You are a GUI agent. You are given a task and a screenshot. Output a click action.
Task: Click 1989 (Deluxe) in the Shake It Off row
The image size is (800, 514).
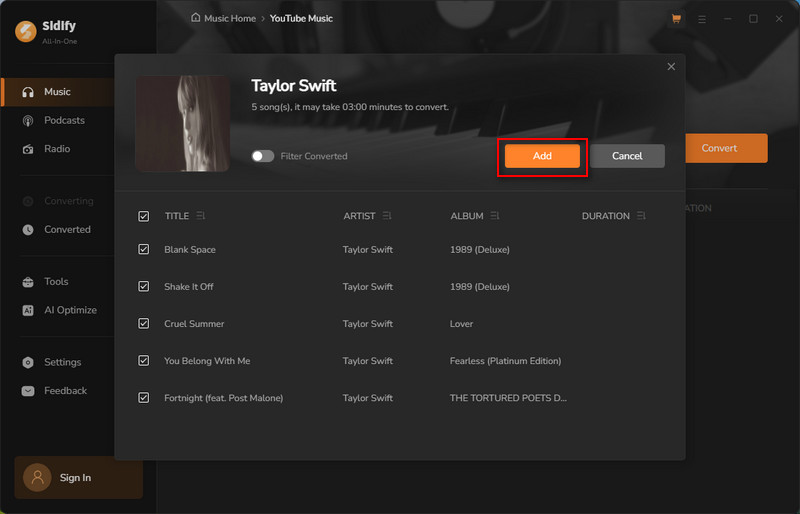[480, 287]
